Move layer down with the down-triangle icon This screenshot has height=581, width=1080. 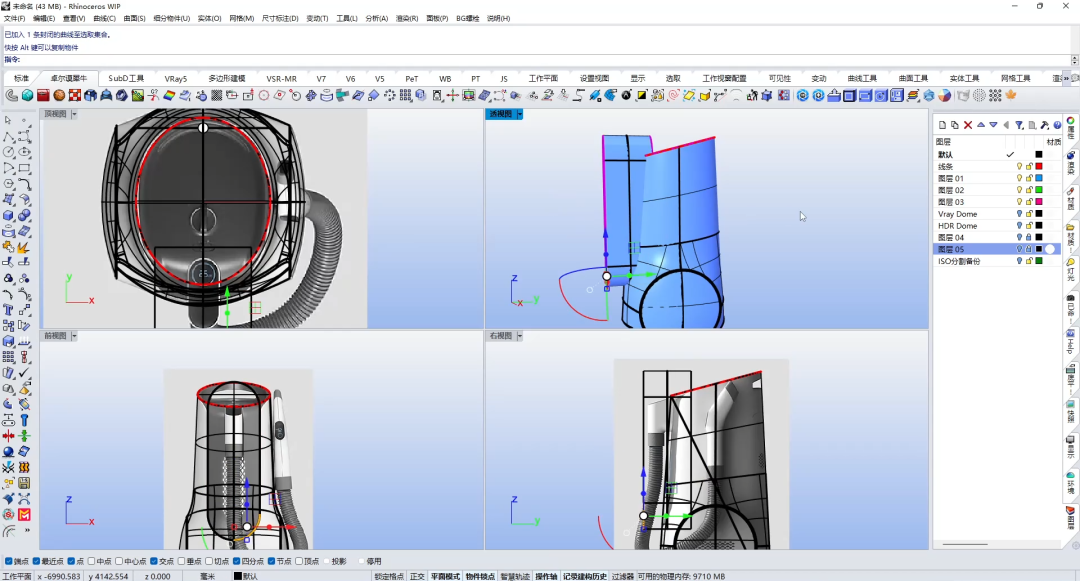[x=993, y=125]
